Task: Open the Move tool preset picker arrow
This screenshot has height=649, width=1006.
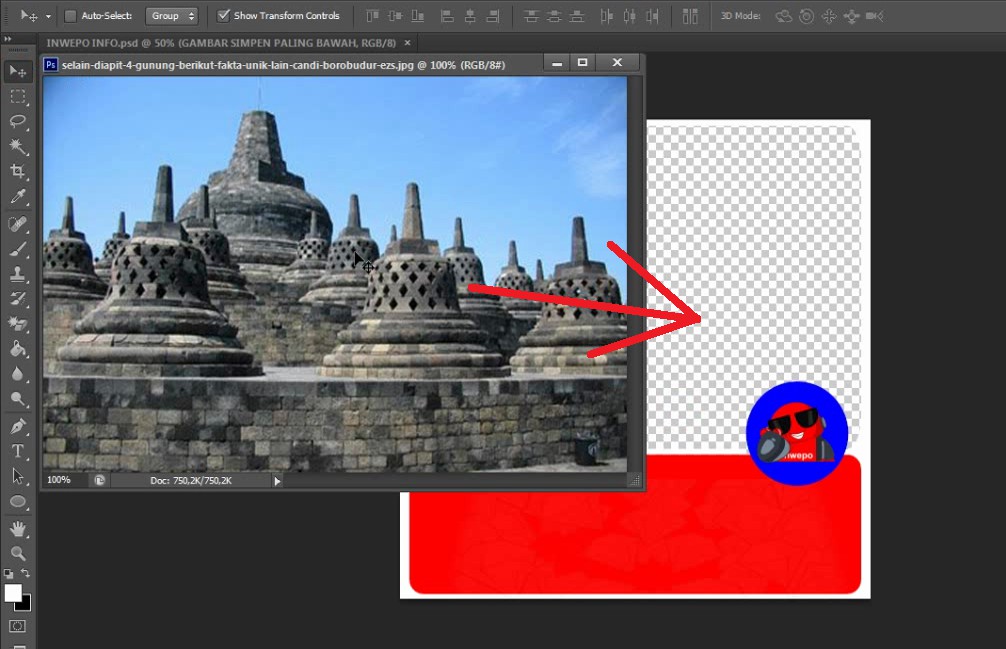Action: [x=48, y=17]
